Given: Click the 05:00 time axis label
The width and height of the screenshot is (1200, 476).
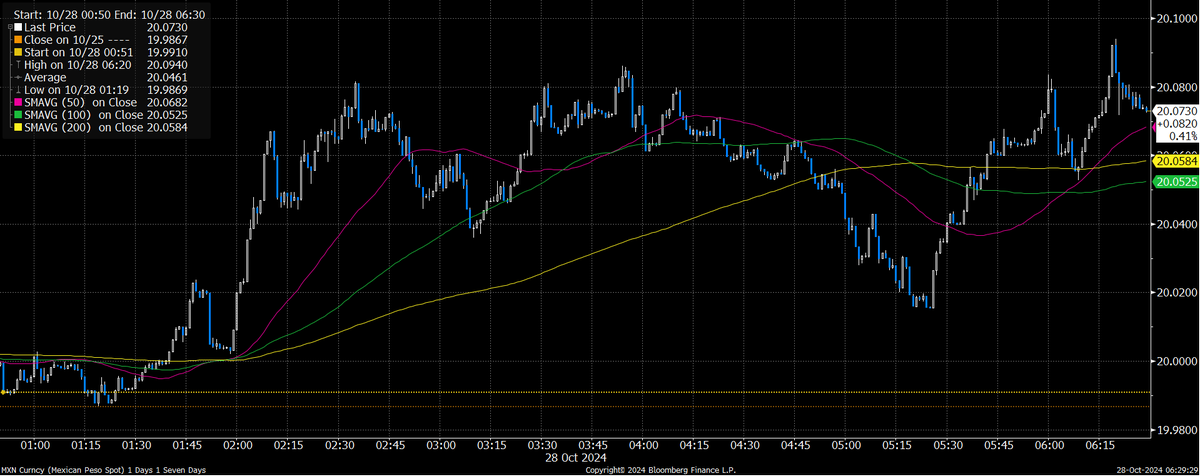Looking at the screenshot, I should (847, 444).
